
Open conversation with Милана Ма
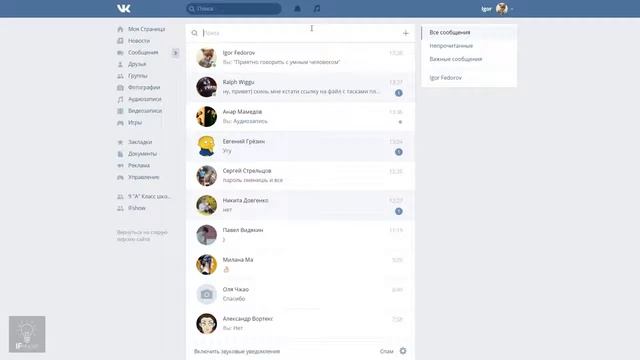300,264
